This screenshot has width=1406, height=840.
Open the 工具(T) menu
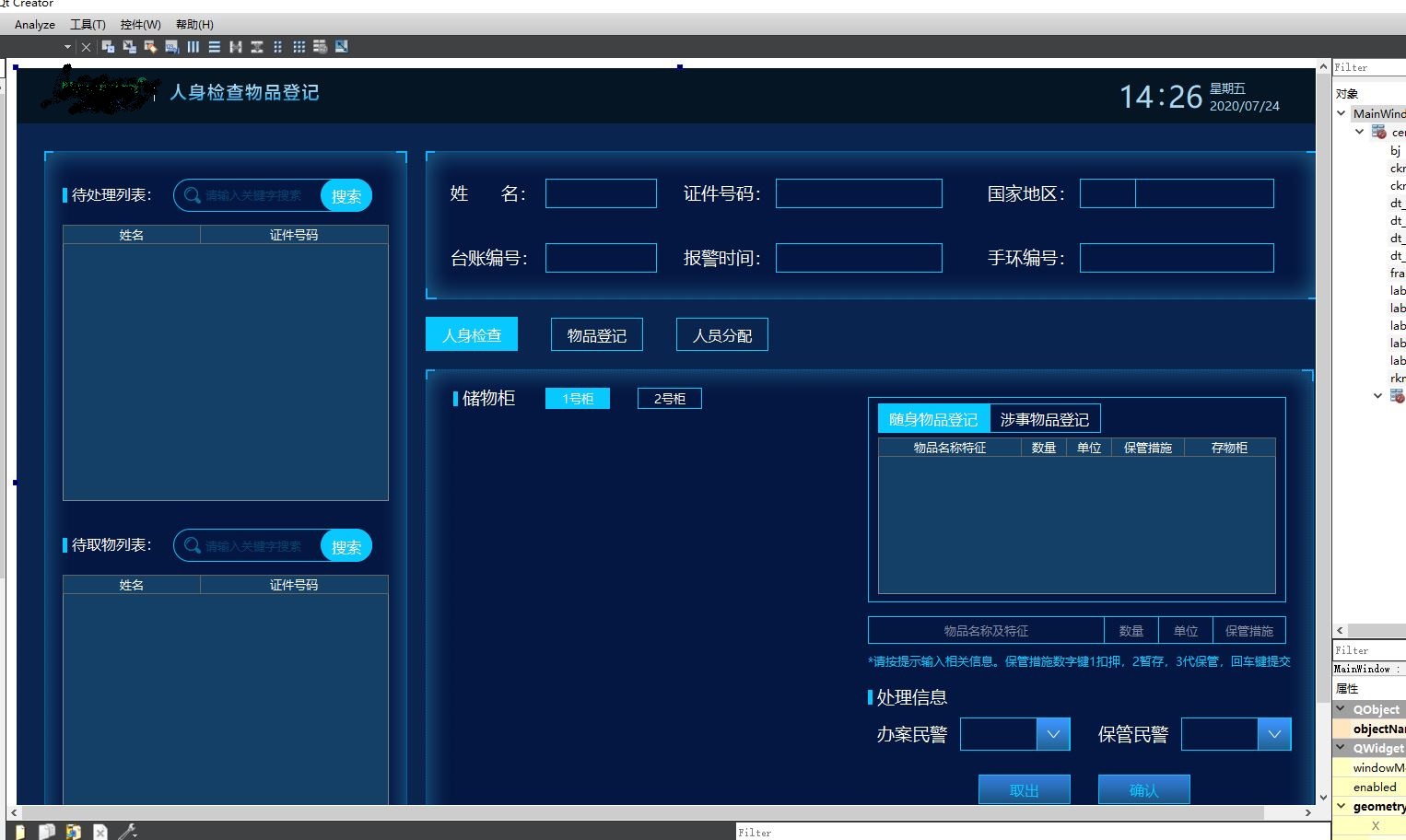88,25
